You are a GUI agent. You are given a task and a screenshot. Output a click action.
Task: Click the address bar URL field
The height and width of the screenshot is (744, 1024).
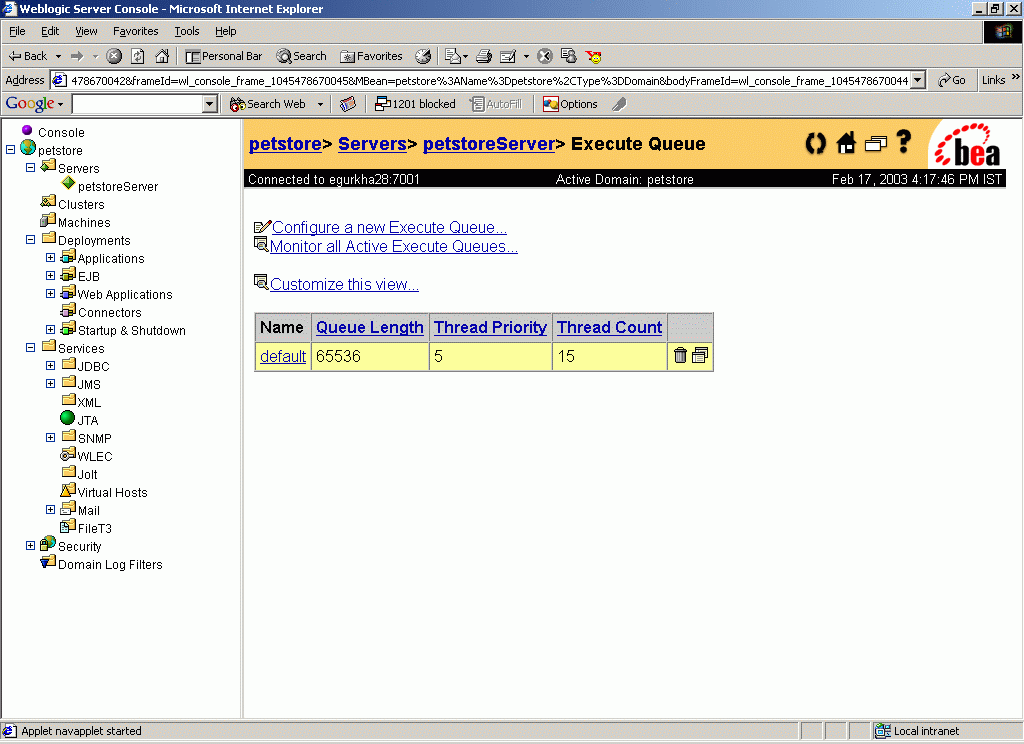click(489, 80)
